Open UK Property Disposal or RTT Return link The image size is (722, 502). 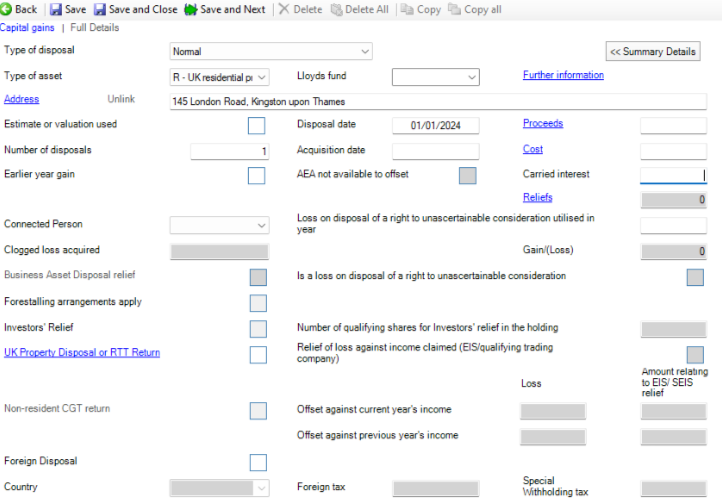[82, 352]
